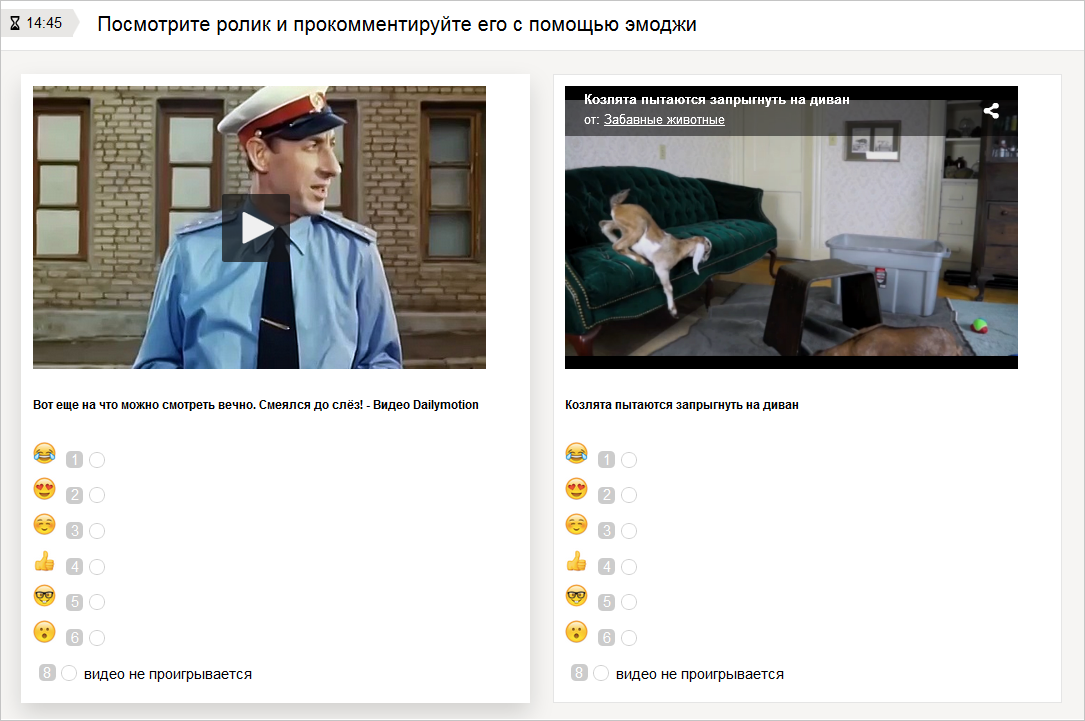The height and width of the screenshot is (721, 1085).
Task: Click the thumbs-up emoji under the Dailymotion video
Action: (44, 560)
